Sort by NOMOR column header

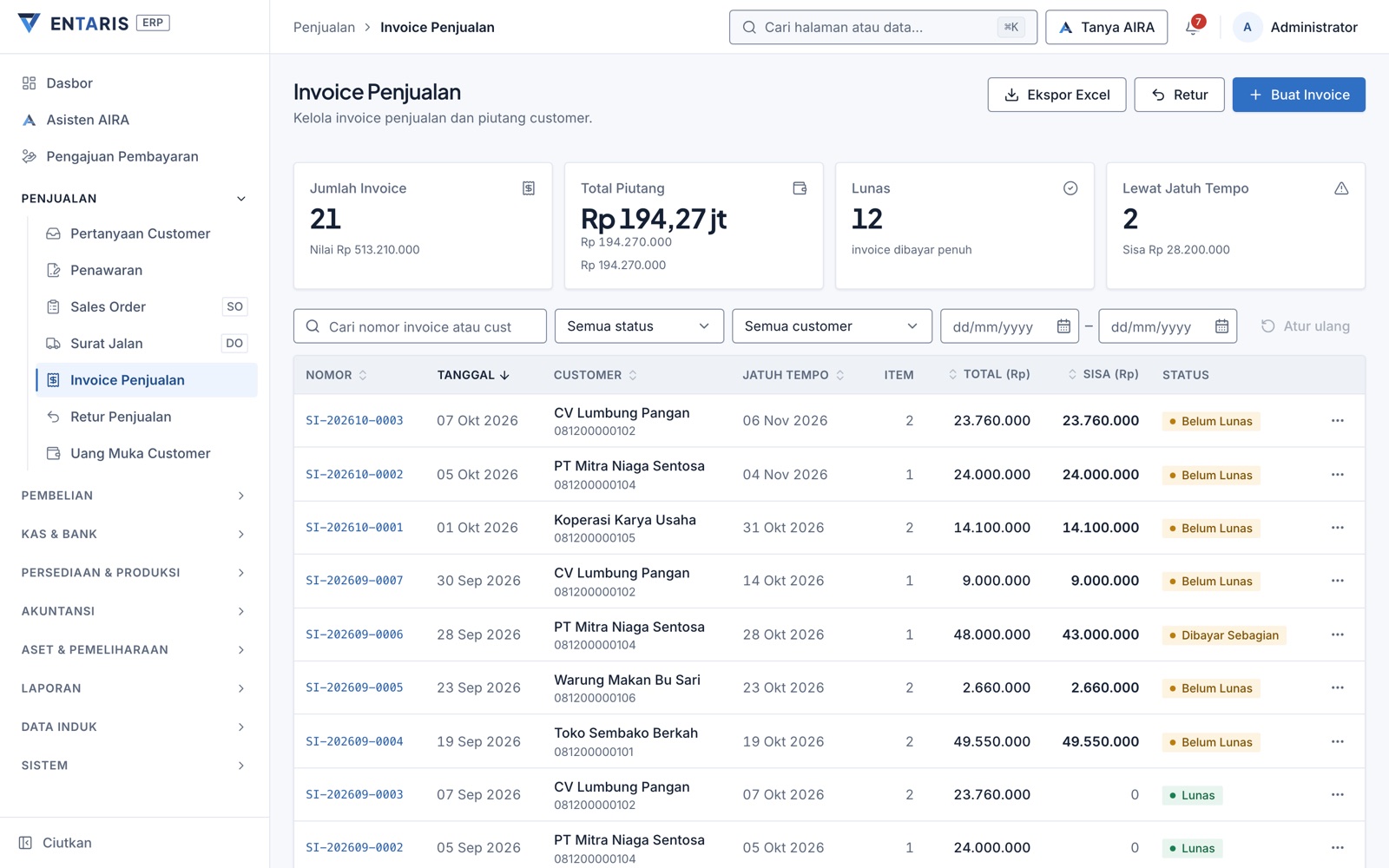[336, 375]
